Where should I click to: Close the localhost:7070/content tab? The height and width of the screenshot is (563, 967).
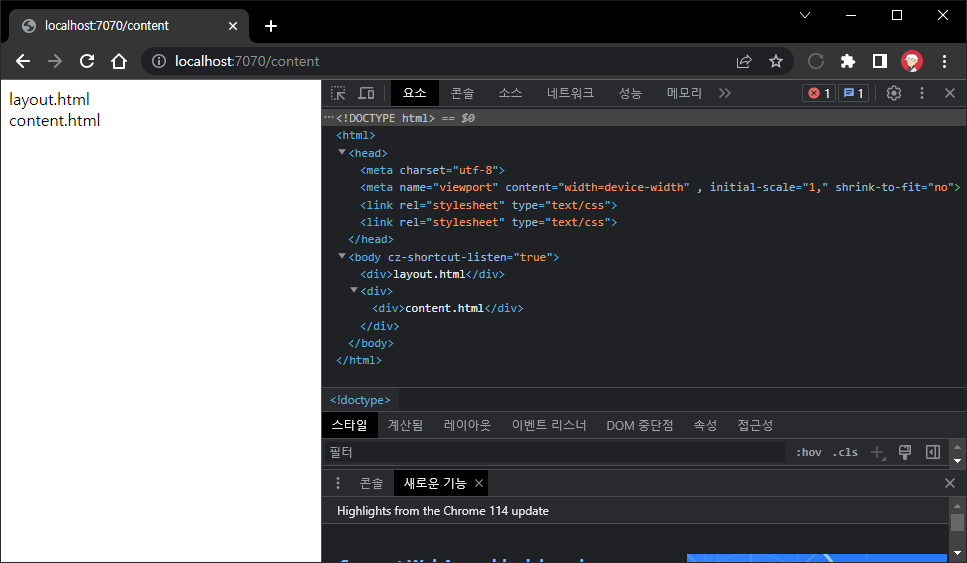(x=232, y=26)
